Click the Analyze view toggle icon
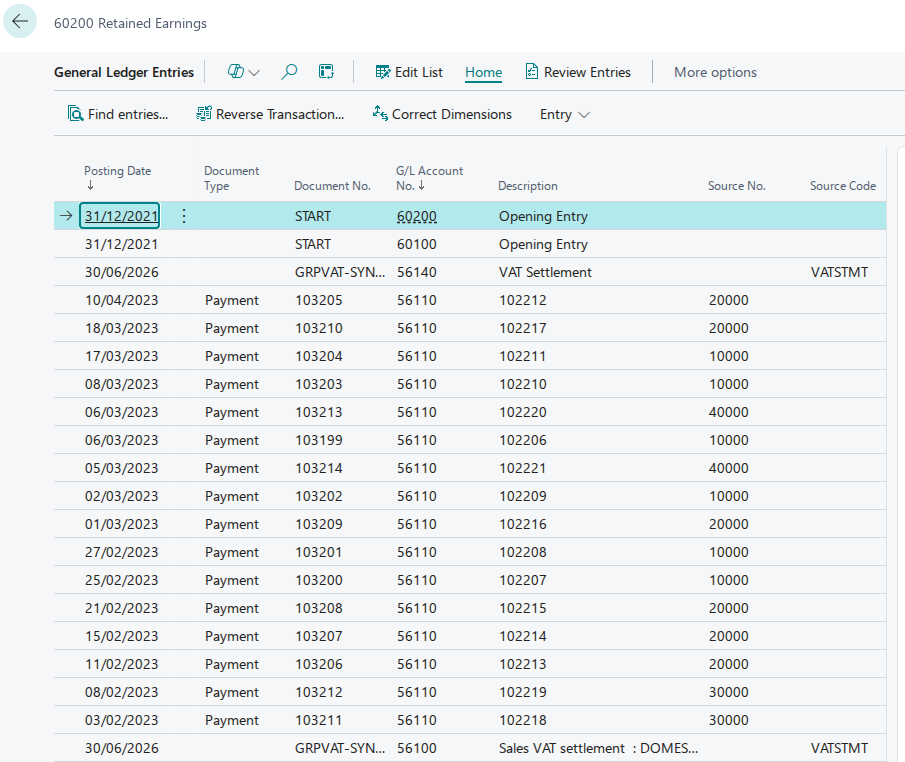 pos(326,72)
